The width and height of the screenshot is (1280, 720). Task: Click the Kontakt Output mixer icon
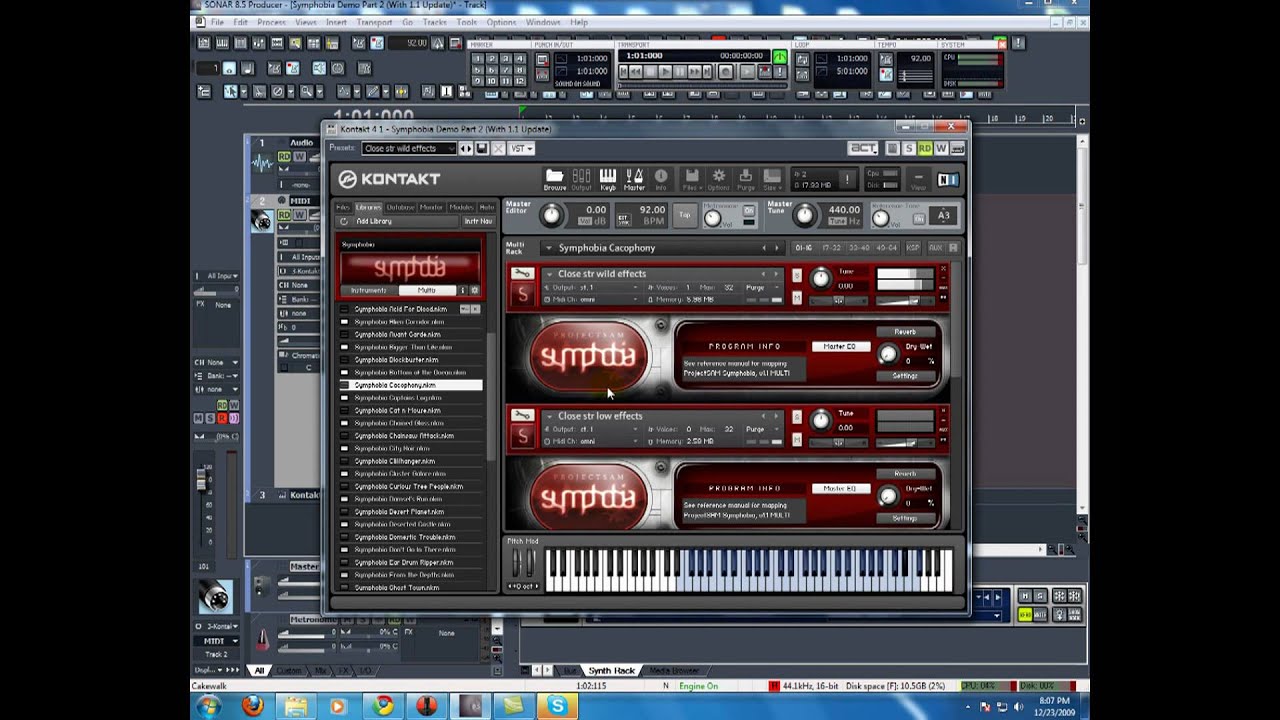[x=581, y=179]
